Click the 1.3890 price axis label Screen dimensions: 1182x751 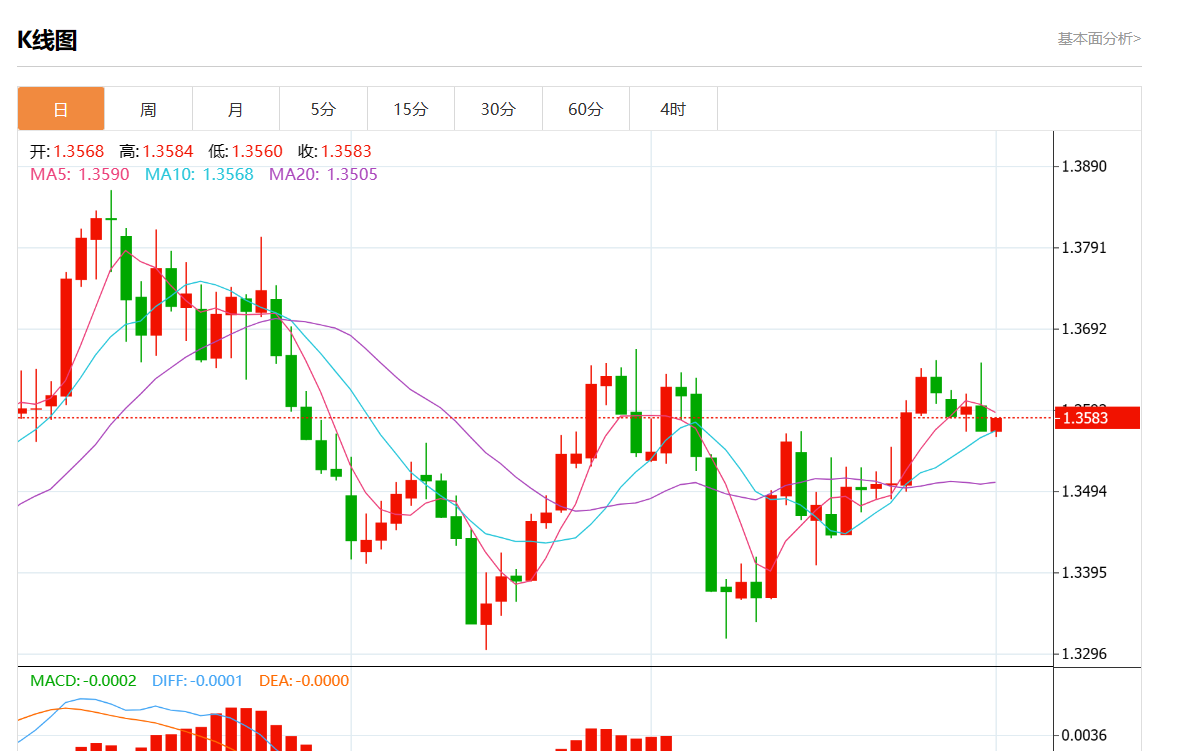[x=1084, y=167]
